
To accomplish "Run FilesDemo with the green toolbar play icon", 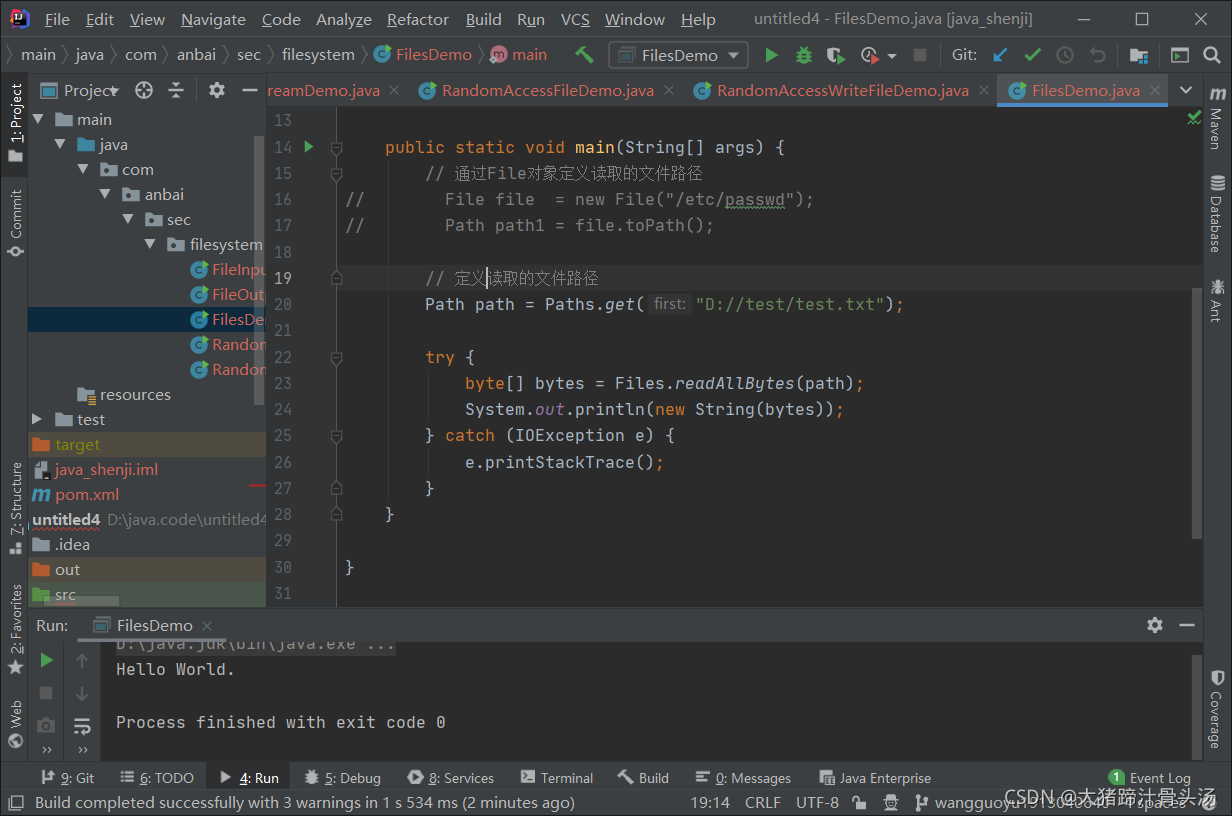I will tap(771, 55).
